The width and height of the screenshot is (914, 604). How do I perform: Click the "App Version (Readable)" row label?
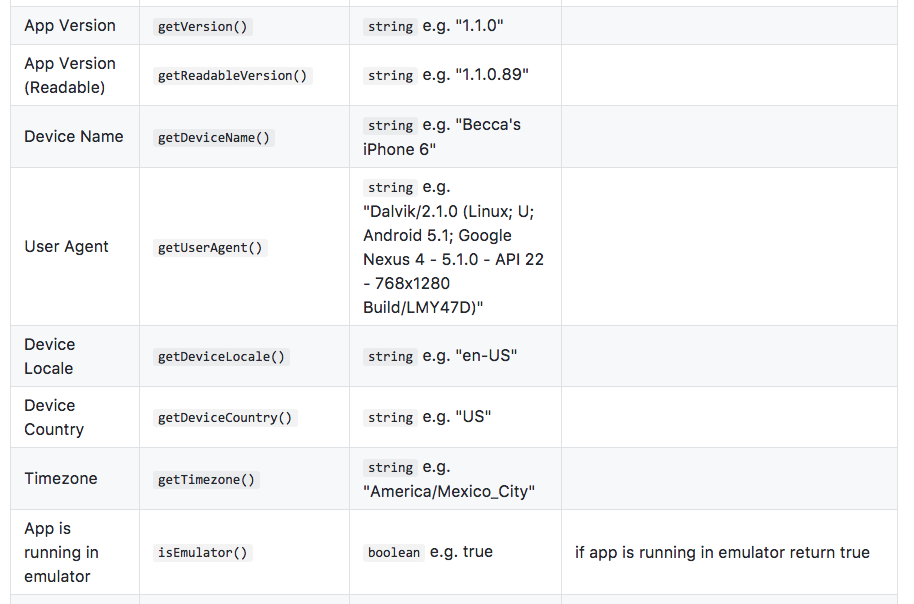click(x=70, y=75)
